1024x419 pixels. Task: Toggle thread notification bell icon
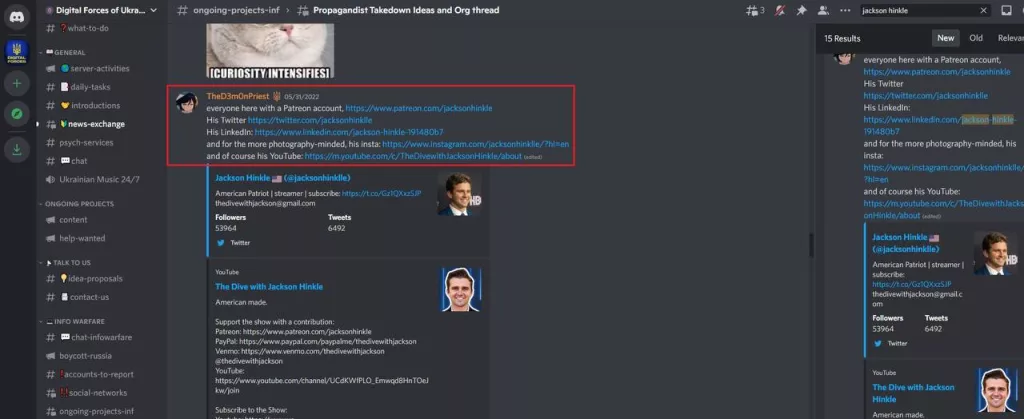780,10
